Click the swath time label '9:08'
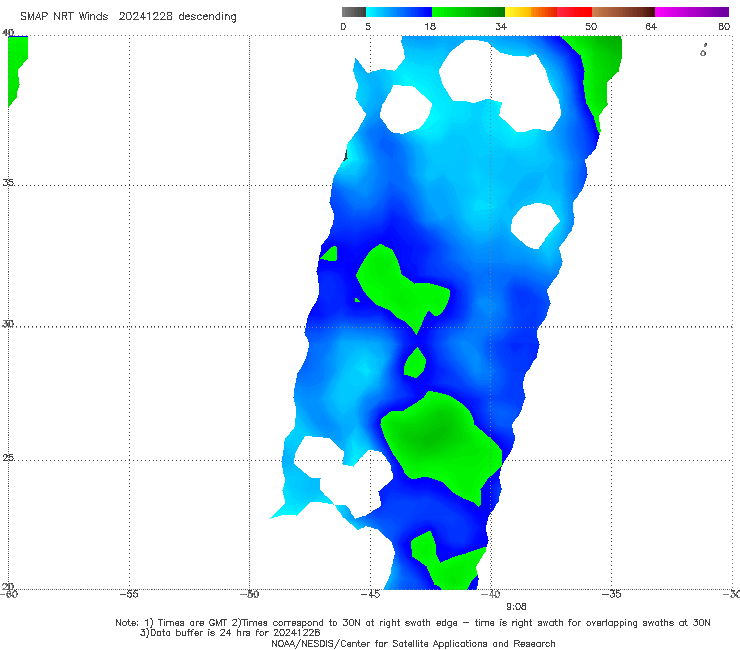 click(x=516, y=607)
